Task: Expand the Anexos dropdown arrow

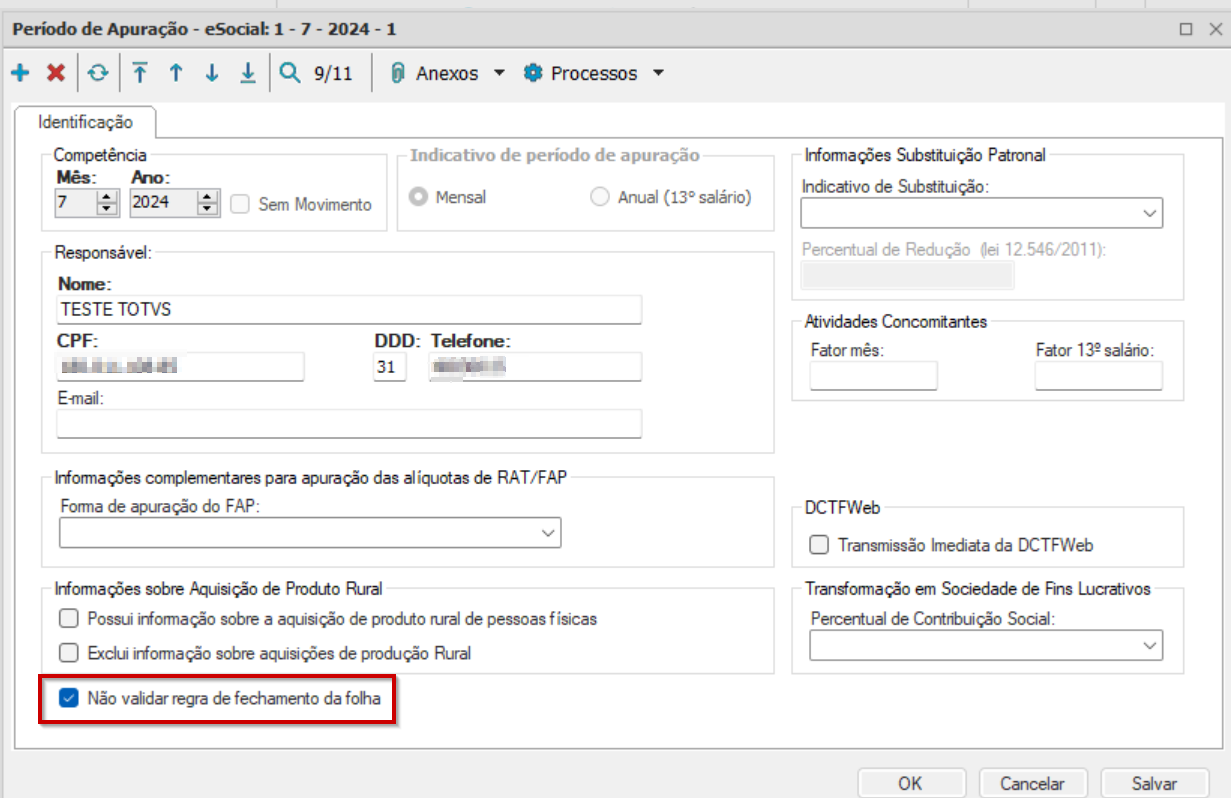Action: (499, 73)
